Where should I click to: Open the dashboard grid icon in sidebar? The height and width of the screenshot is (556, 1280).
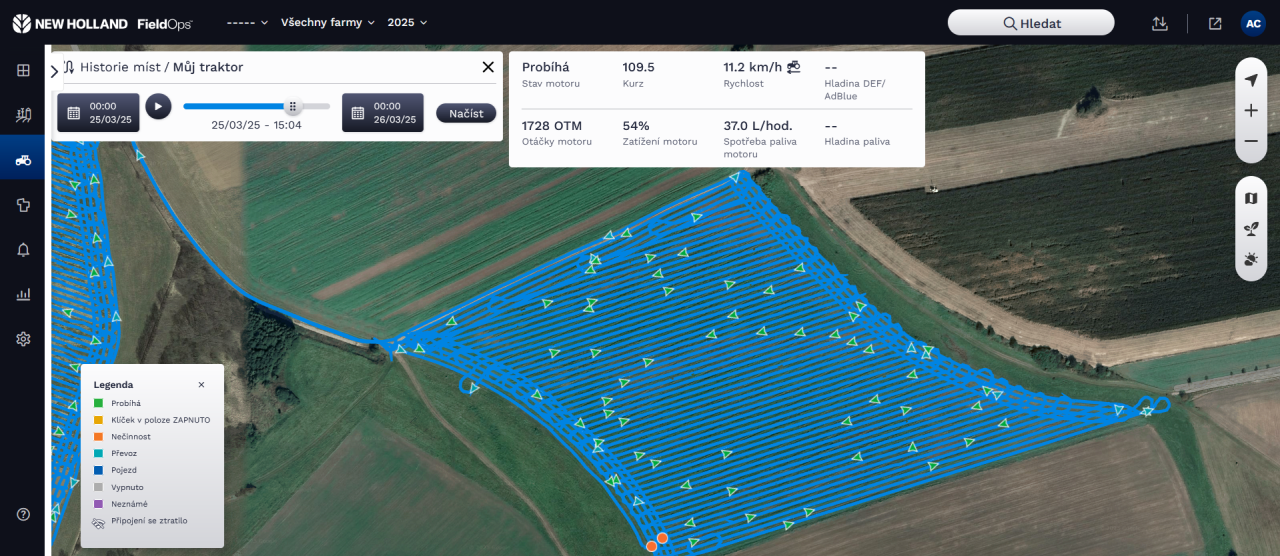click(x=23, y=70)
